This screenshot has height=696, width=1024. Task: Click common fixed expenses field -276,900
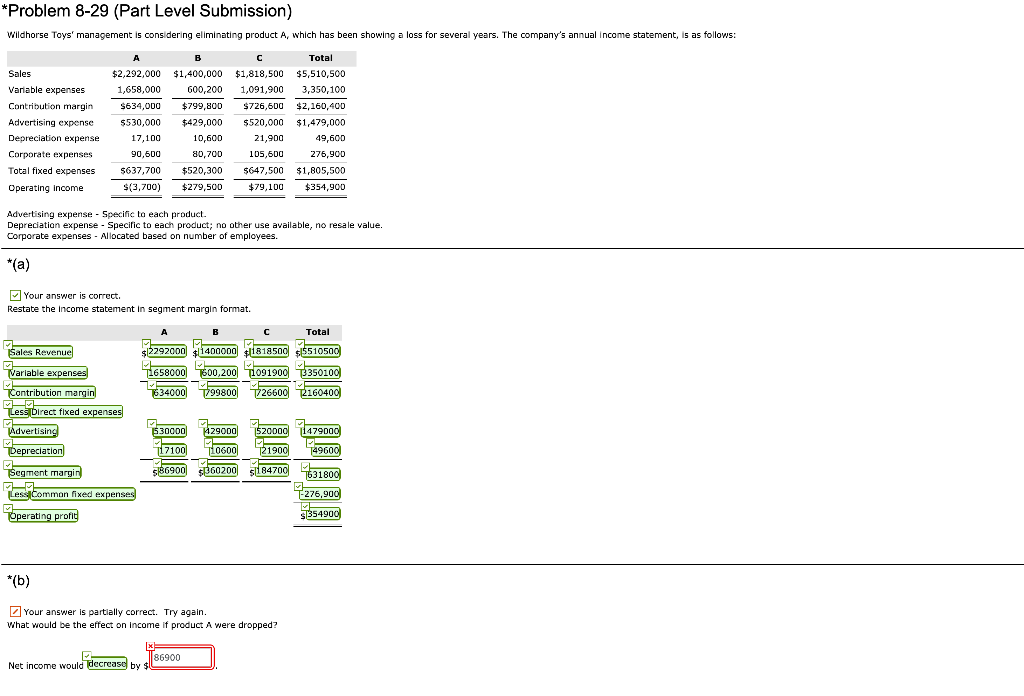[320, 494]
